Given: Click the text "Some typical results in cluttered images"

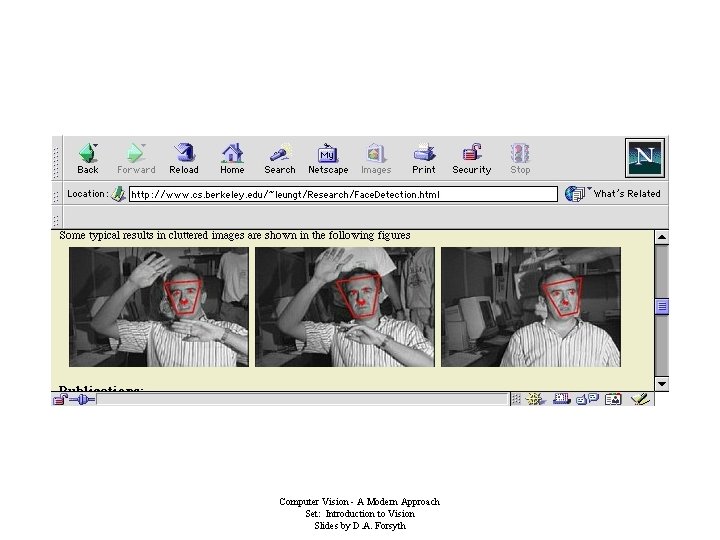Looking at the screenshot, I should tap(152, 236).
